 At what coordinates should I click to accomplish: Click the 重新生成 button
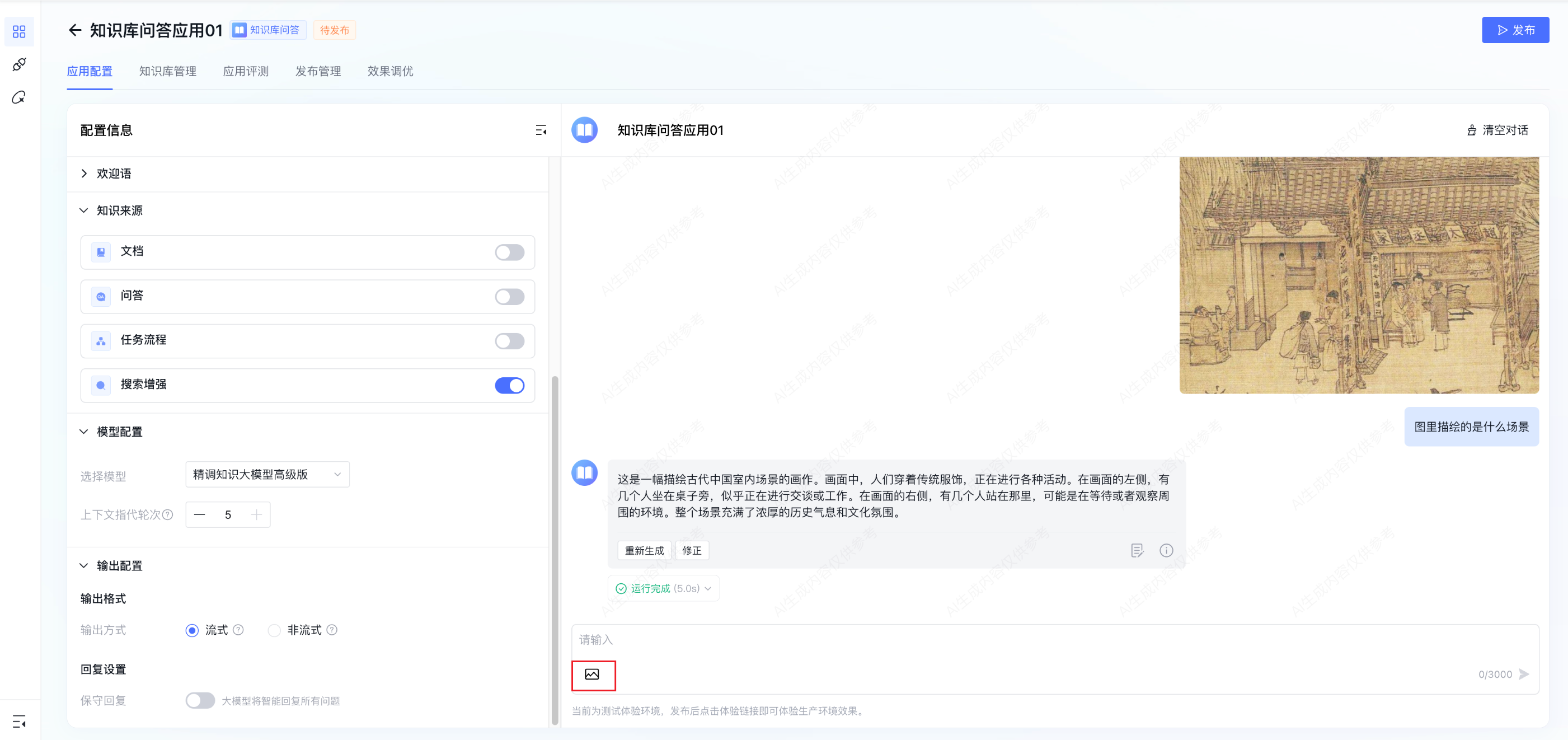(x=644, y=551)
